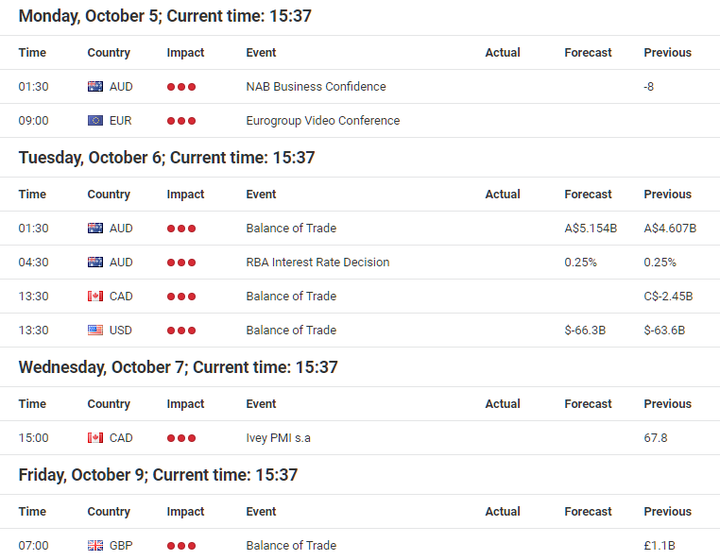The height and width of the screenshot is (560, 720).
Task: Open the GBP Balance of Trade event
Action: 291,546
